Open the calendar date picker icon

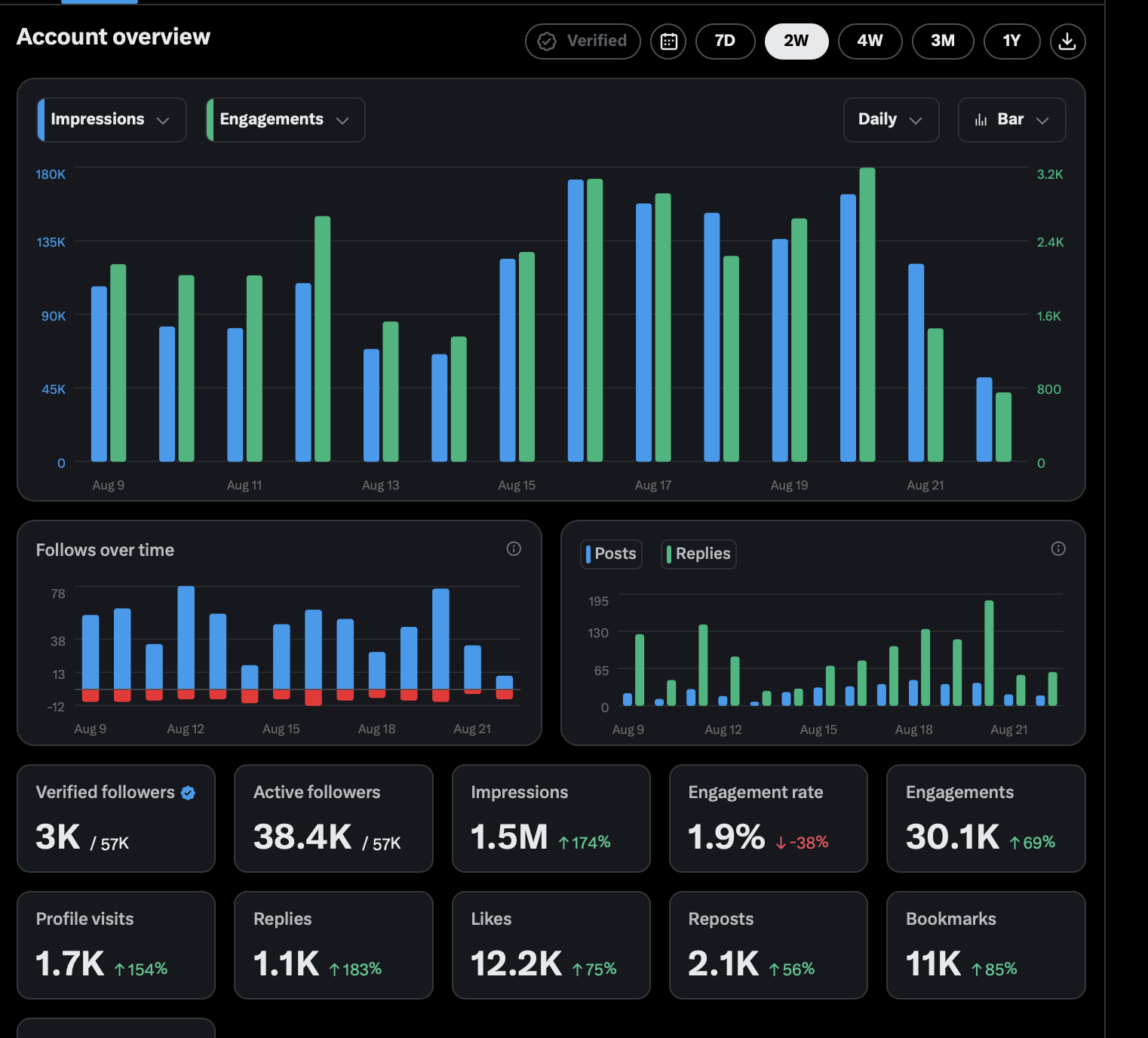(668, 41)
